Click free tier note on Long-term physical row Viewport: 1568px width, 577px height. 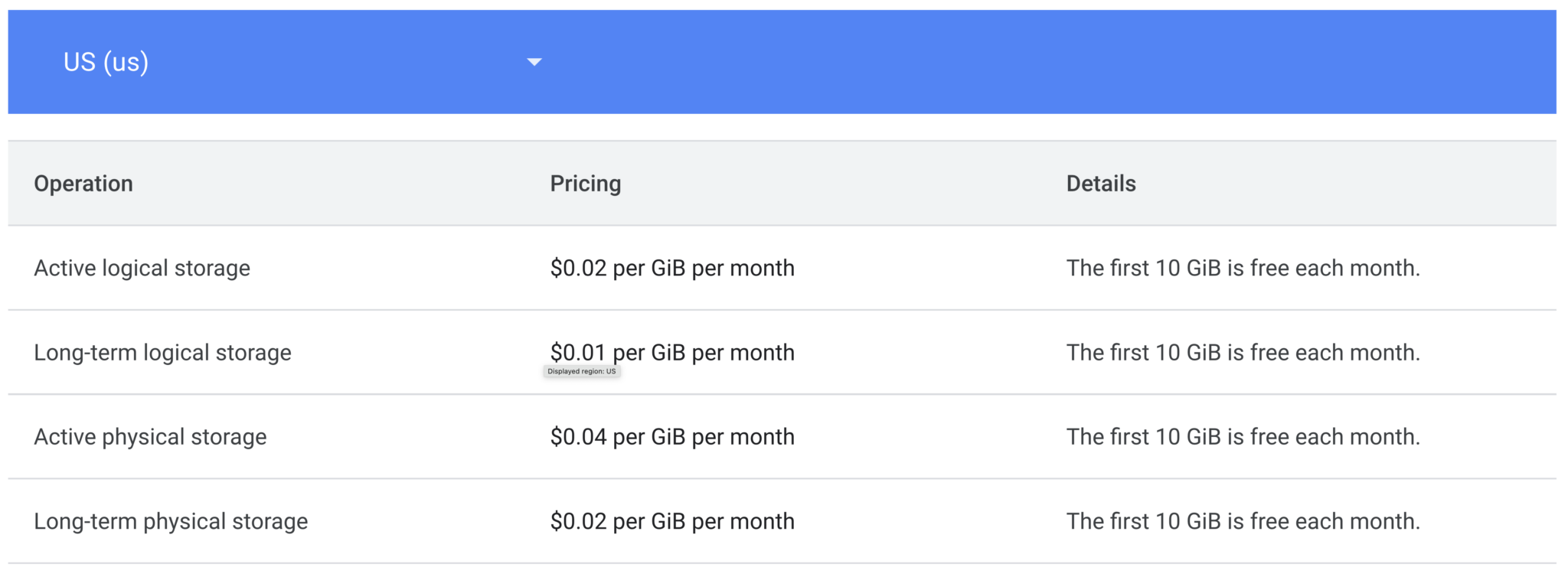click(1243, 521)
